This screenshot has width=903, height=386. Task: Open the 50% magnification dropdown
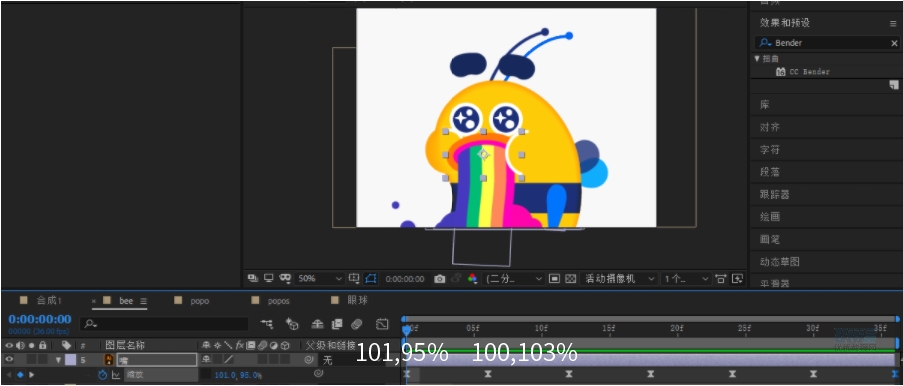(x=319, y=279)
